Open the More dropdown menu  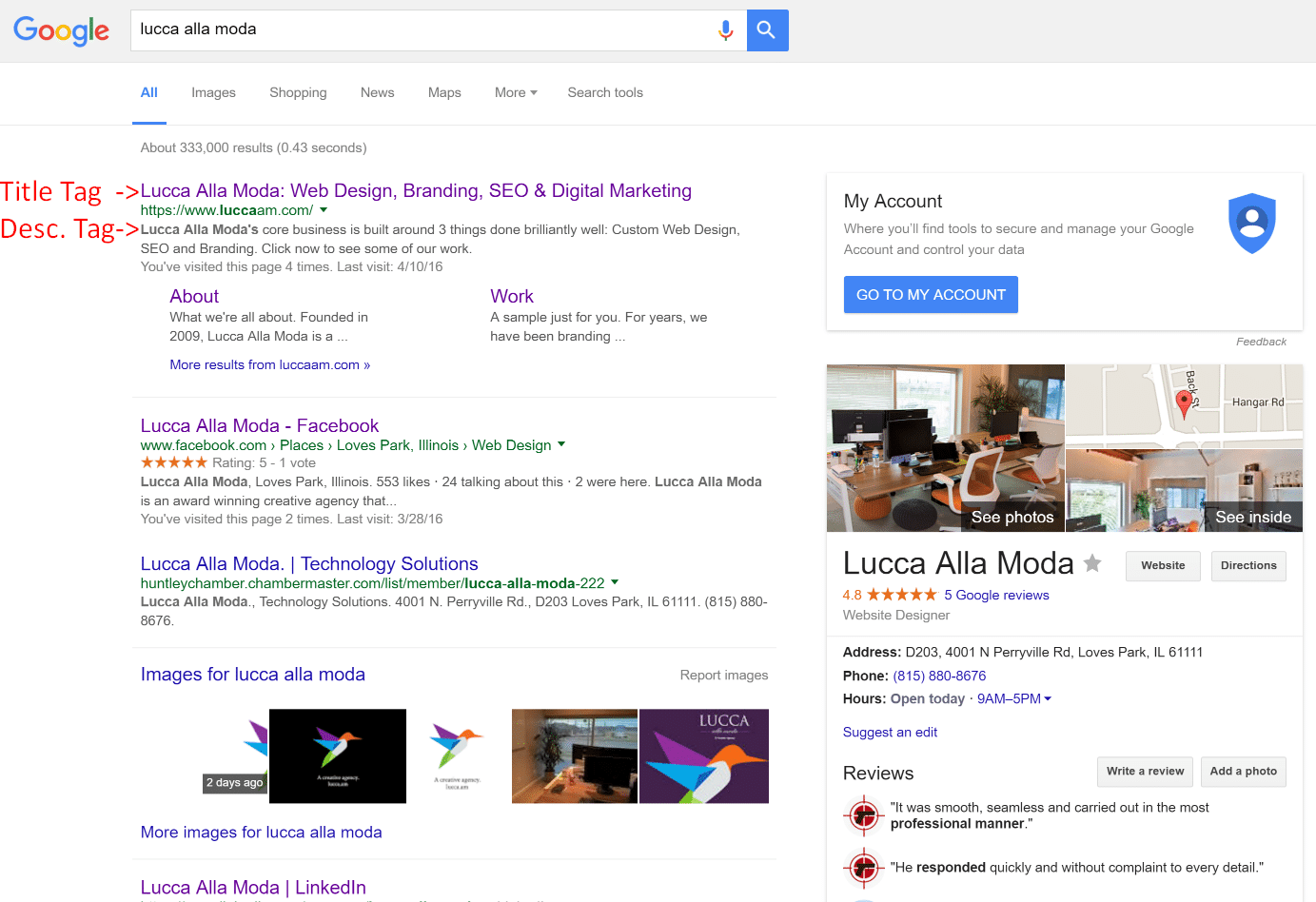click(x=516, y=93)
